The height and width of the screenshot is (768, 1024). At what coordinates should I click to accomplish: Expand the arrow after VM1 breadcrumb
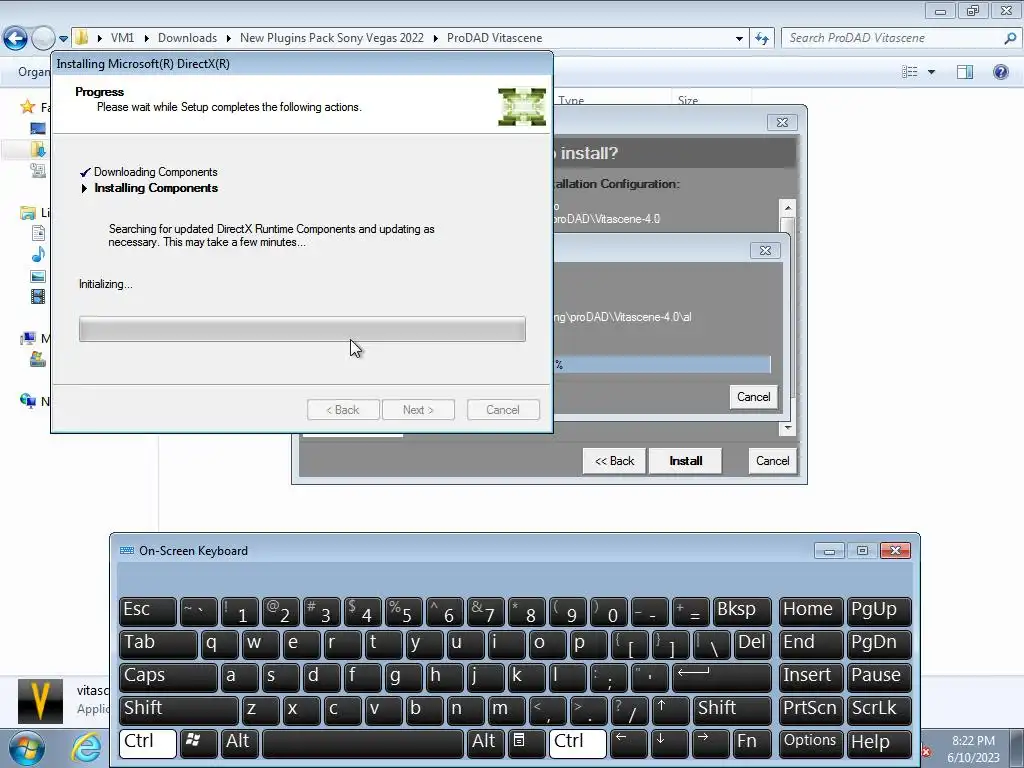click(x=146, y=39)
